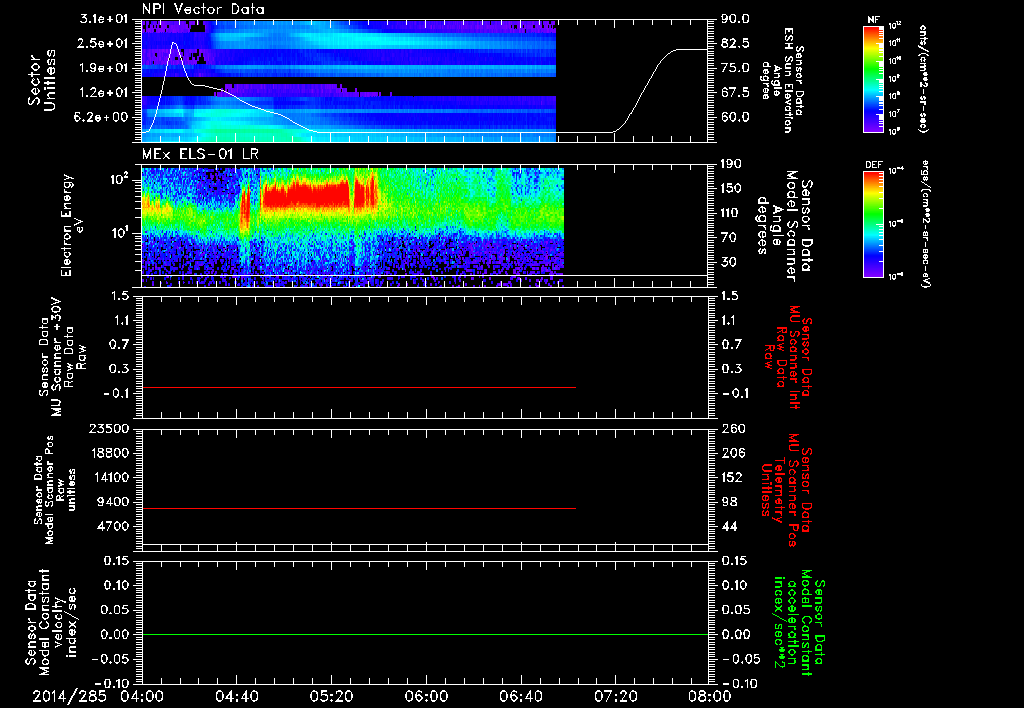Image resolution: width=1024 pixels, height=708 pixels.
Task: Click the "44" telemetry tick value
Action: [x=729, y=526]
